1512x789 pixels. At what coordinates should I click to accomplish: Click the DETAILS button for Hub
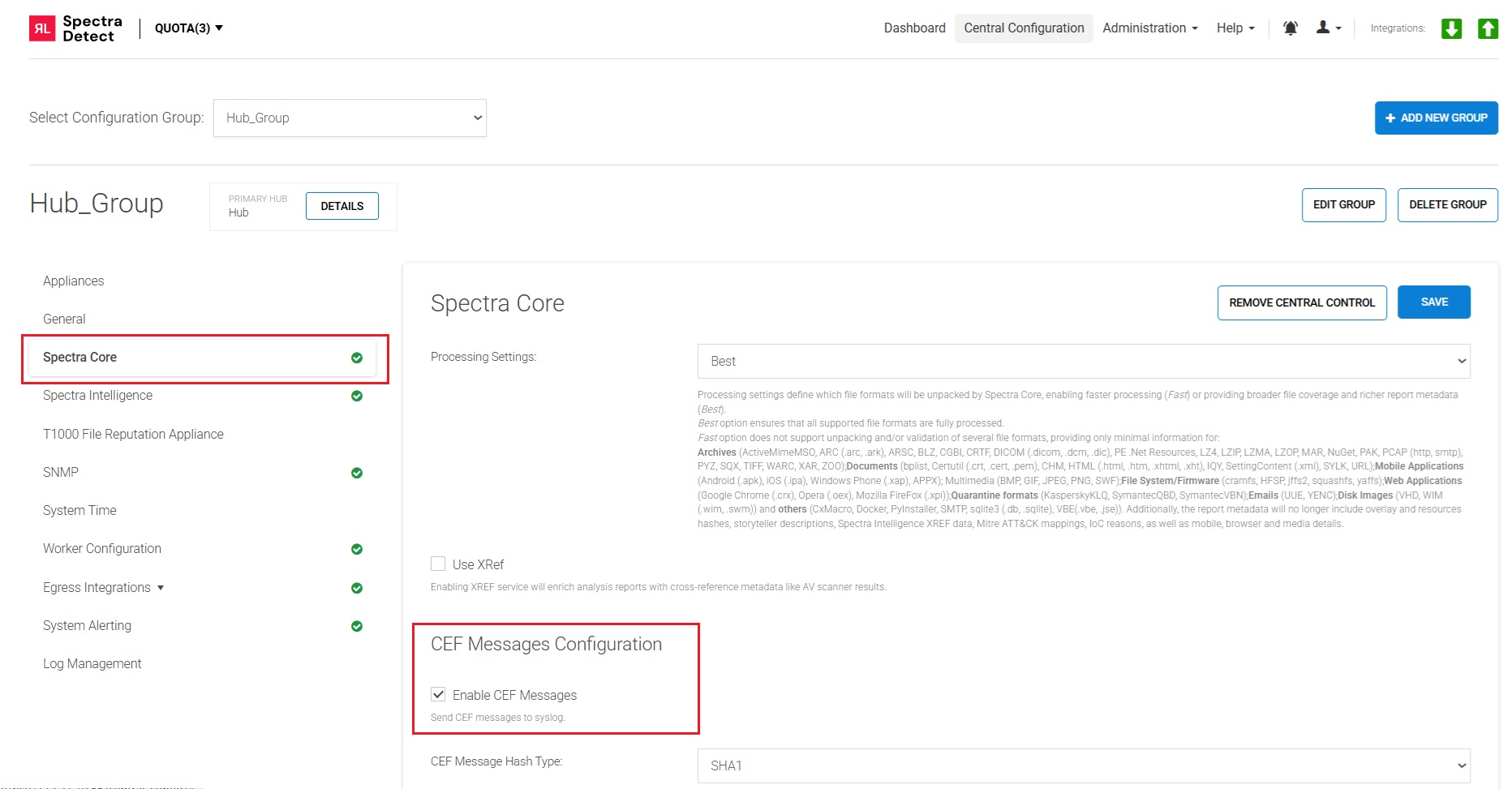coord(342,206)
